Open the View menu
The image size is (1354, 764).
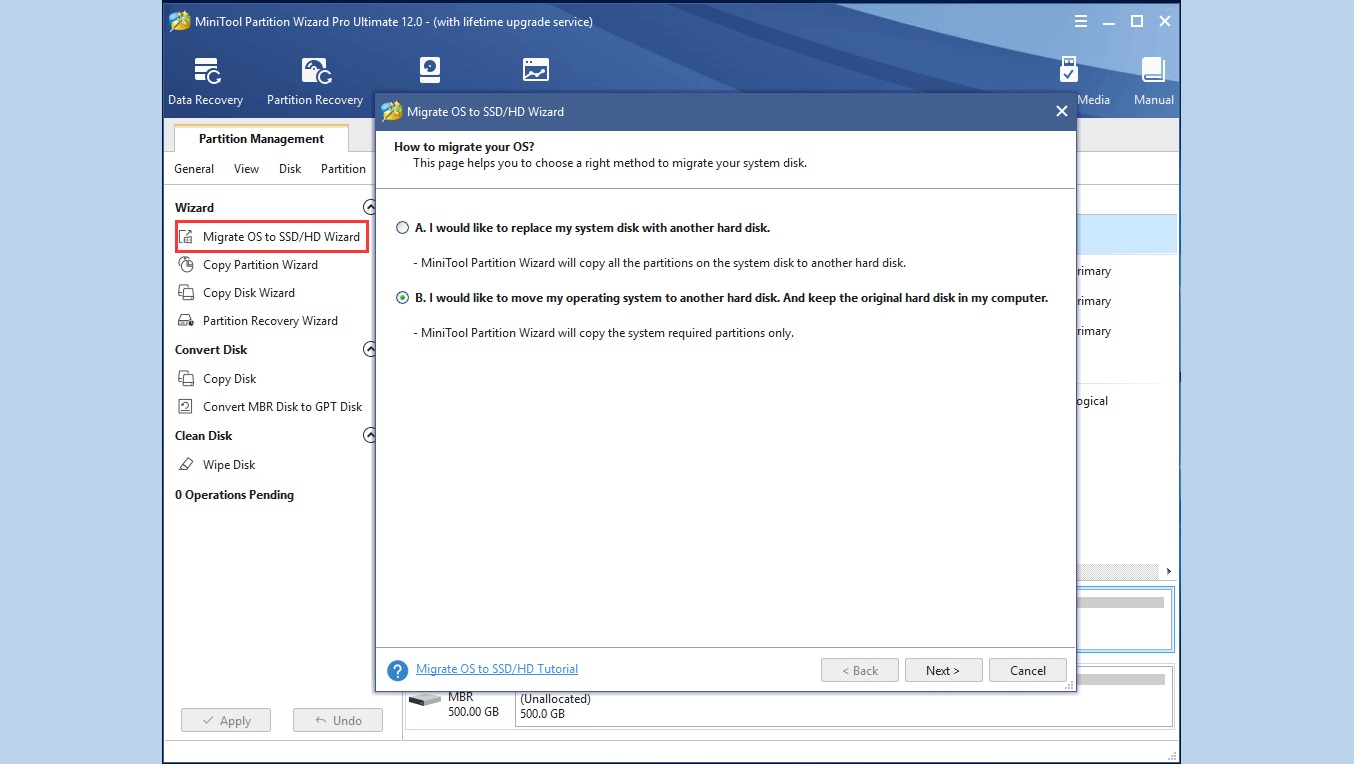click(x=246, y=169)
